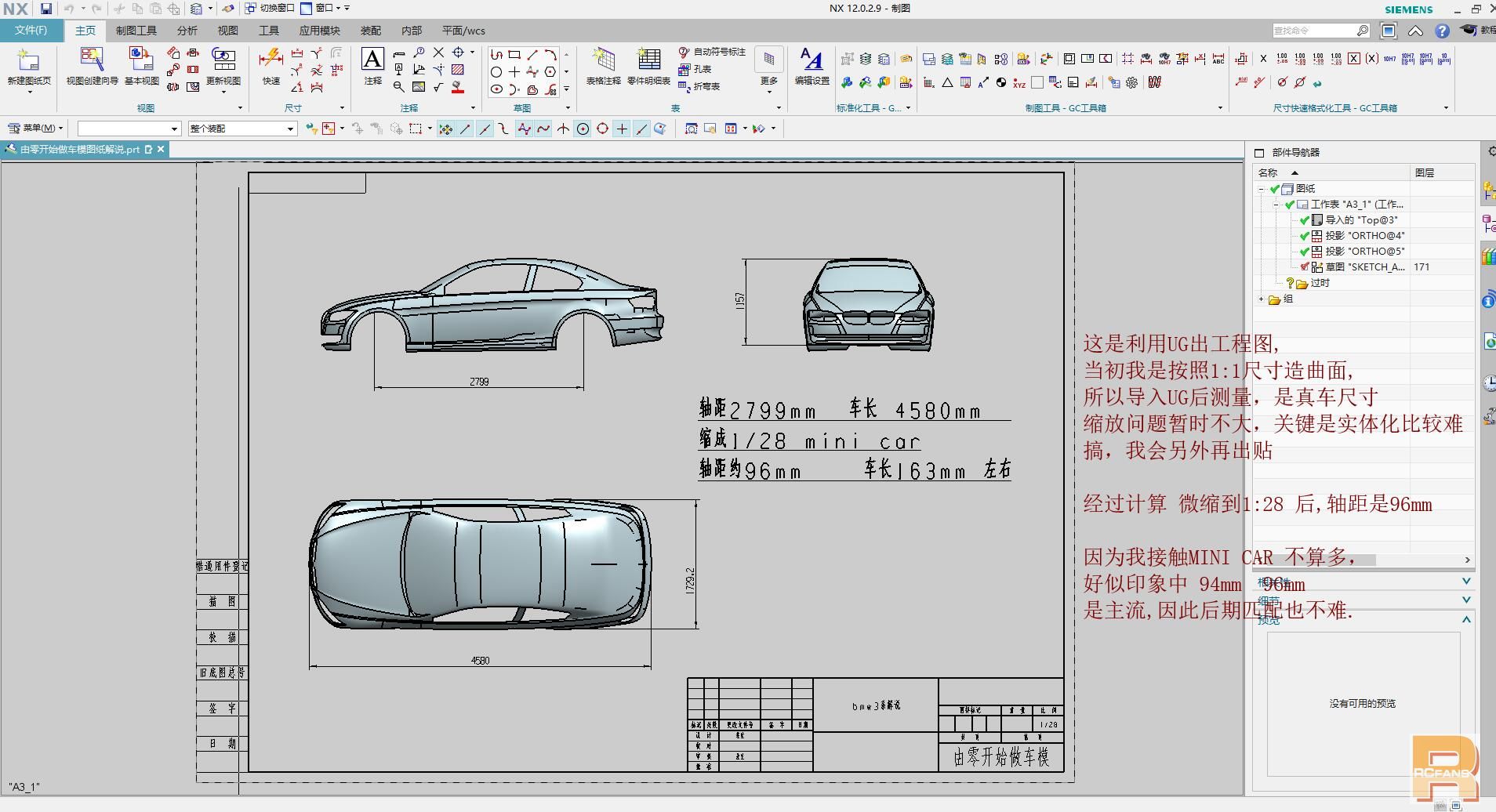
Task: Click the save floppy disk icon
Action: click(46, 9)
